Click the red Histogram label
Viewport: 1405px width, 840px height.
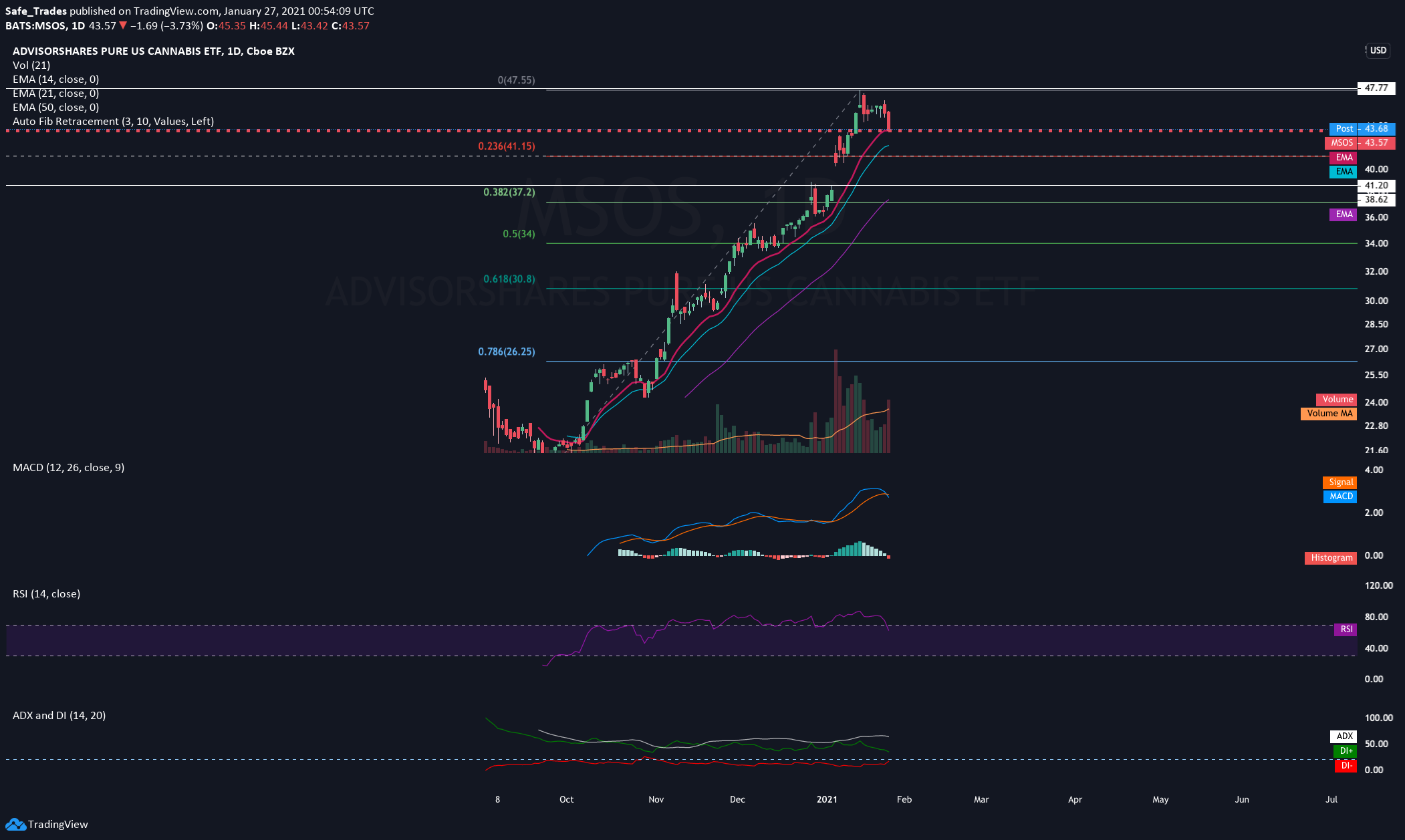(1331, 558)
